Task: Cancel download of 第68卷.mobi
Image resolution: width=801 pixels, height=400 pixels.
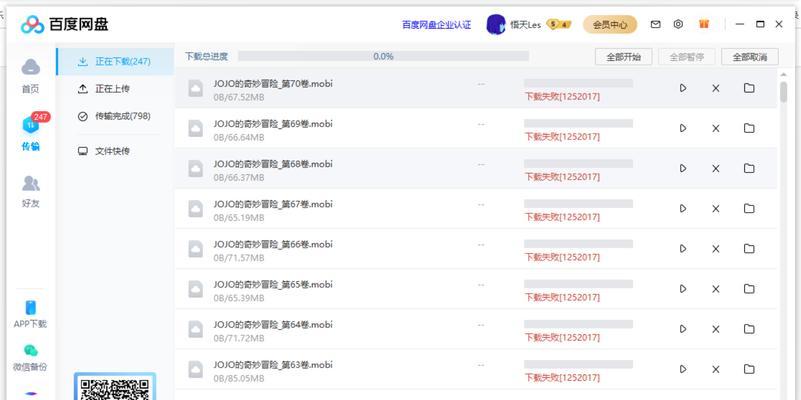Action: coord(716,168)
